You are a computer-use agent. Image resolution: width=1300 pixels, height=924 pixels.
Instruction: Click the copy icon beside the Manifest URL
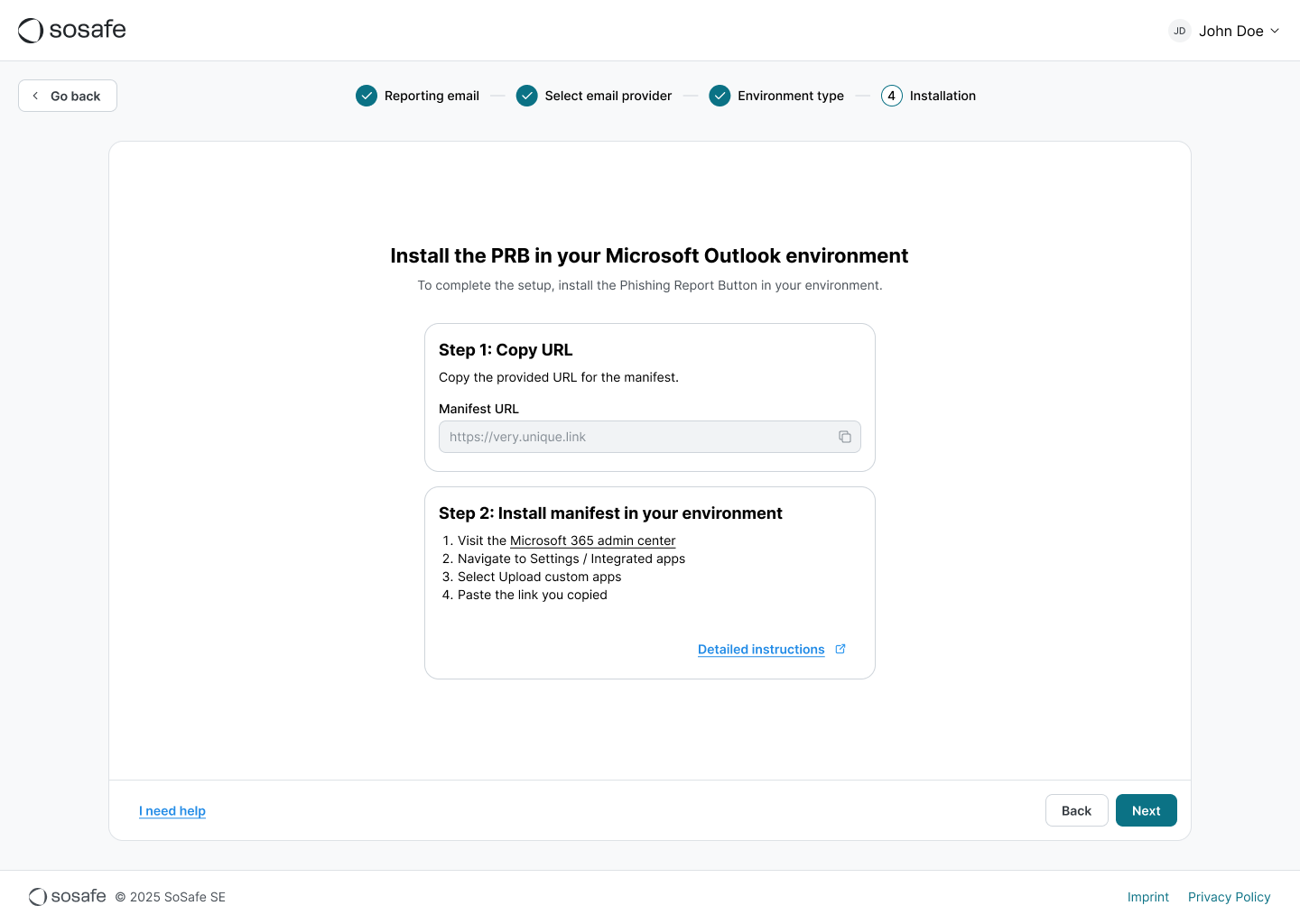pos(845,437)
